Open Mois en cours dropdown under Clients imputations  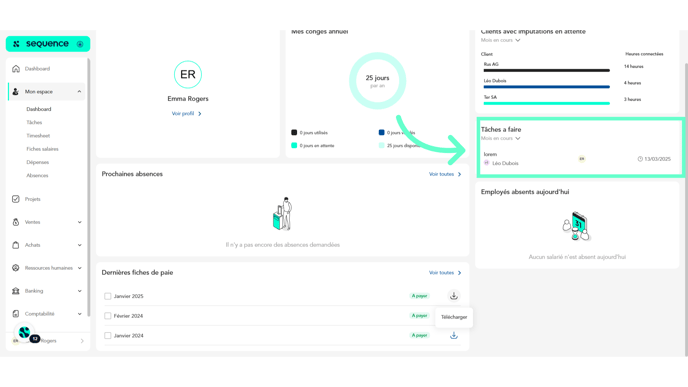[500, 40]
